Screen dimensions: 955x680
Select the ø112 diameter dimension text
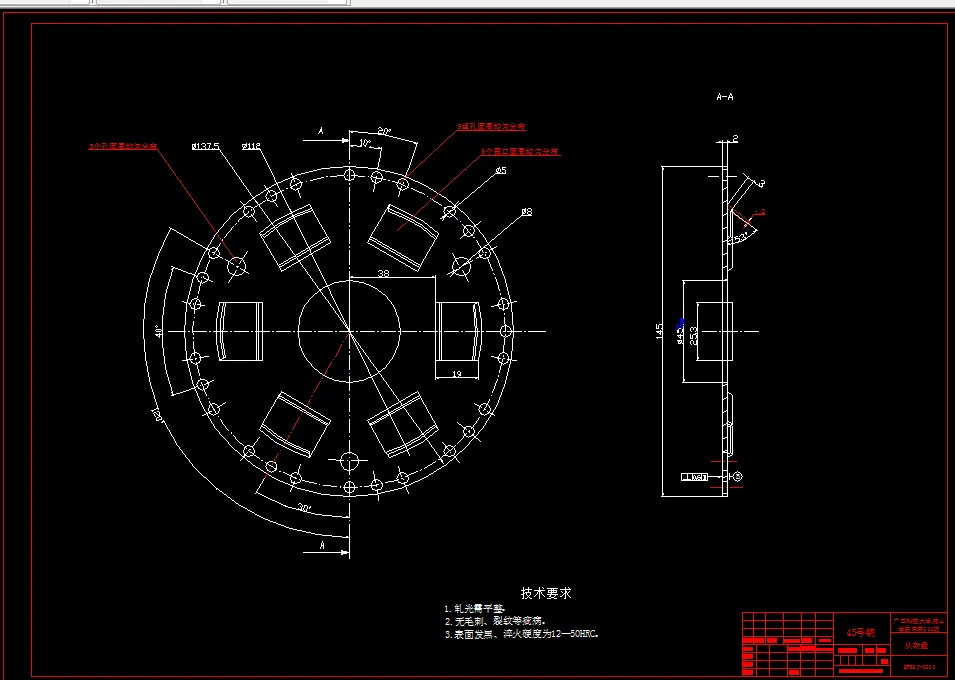coord(251,146)
